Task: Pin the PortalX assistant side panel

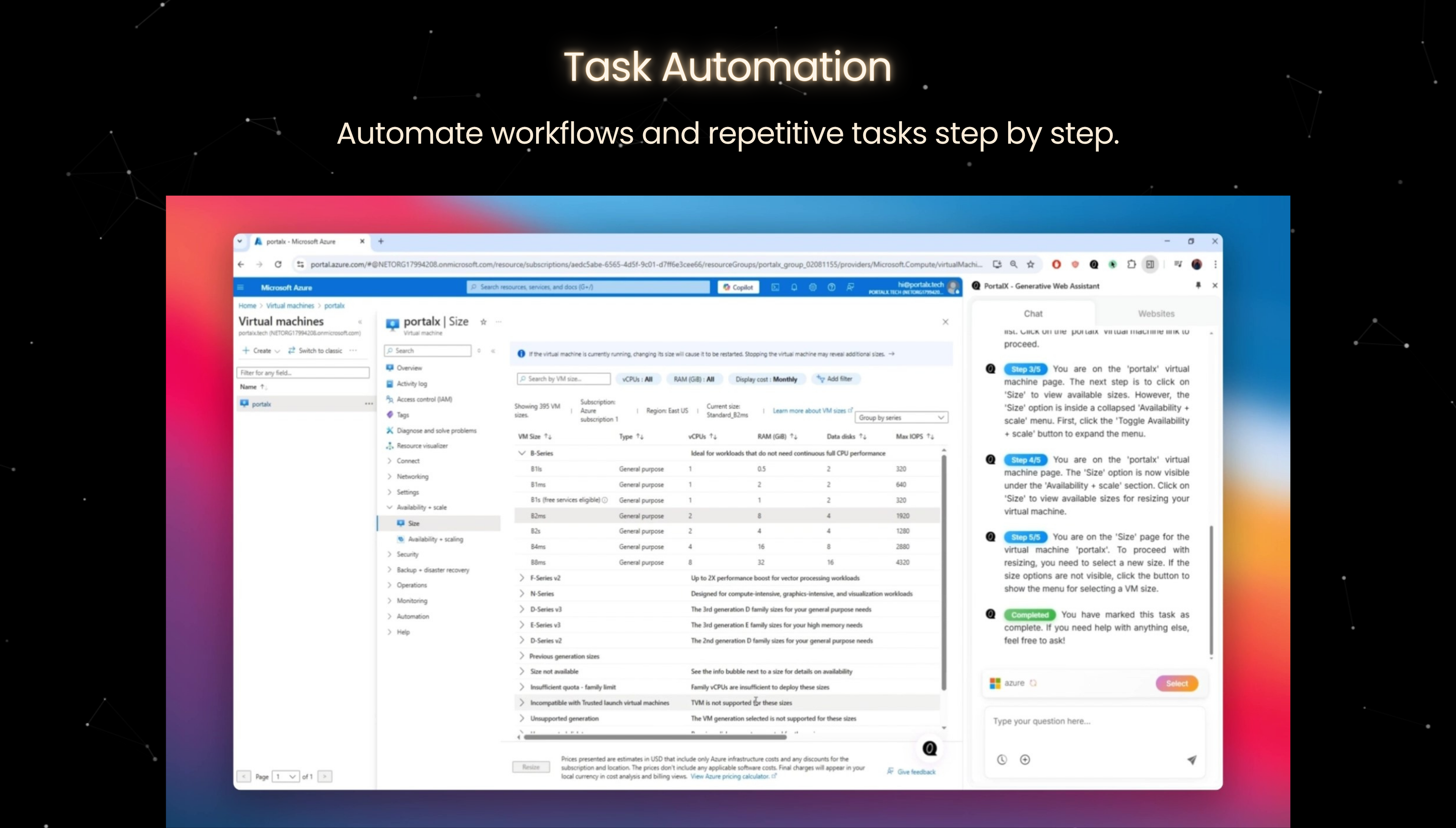Action: click(1198, 285)
